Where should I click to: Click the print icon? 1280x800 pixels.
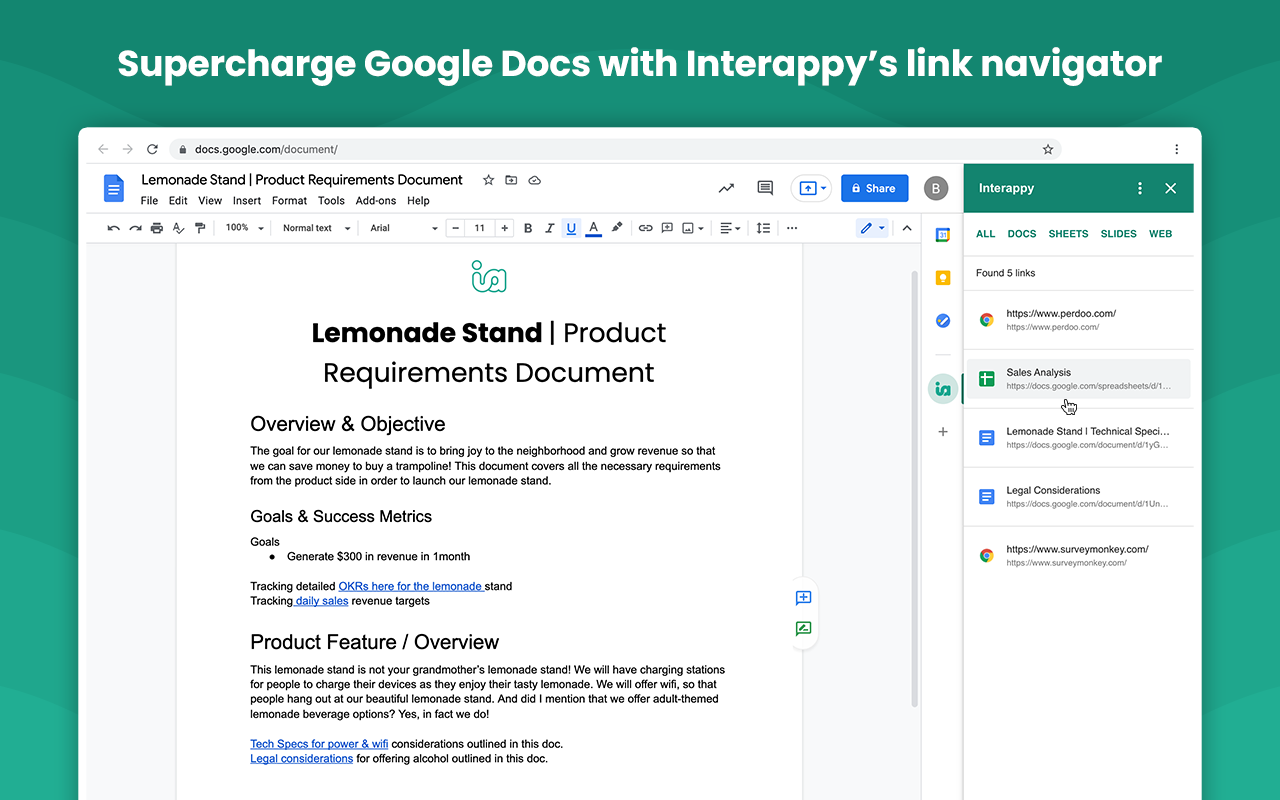coord(157,228)
